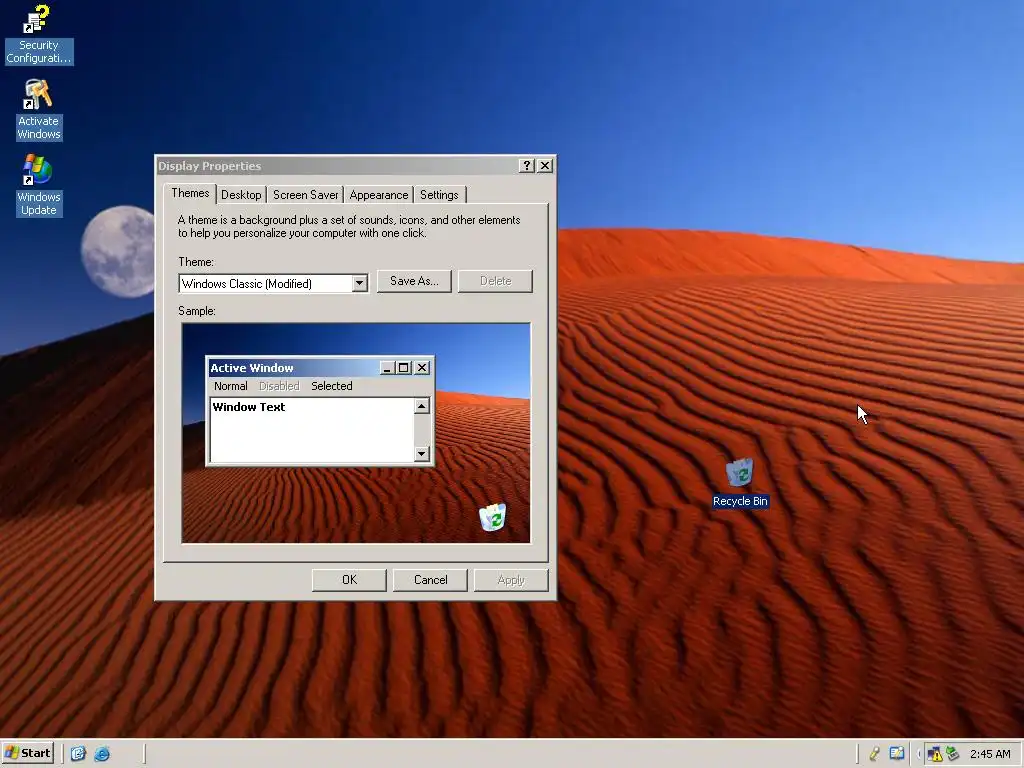Open the Screen Saver tab
The width and height of the screenshot is (1024, 768).
306,195
